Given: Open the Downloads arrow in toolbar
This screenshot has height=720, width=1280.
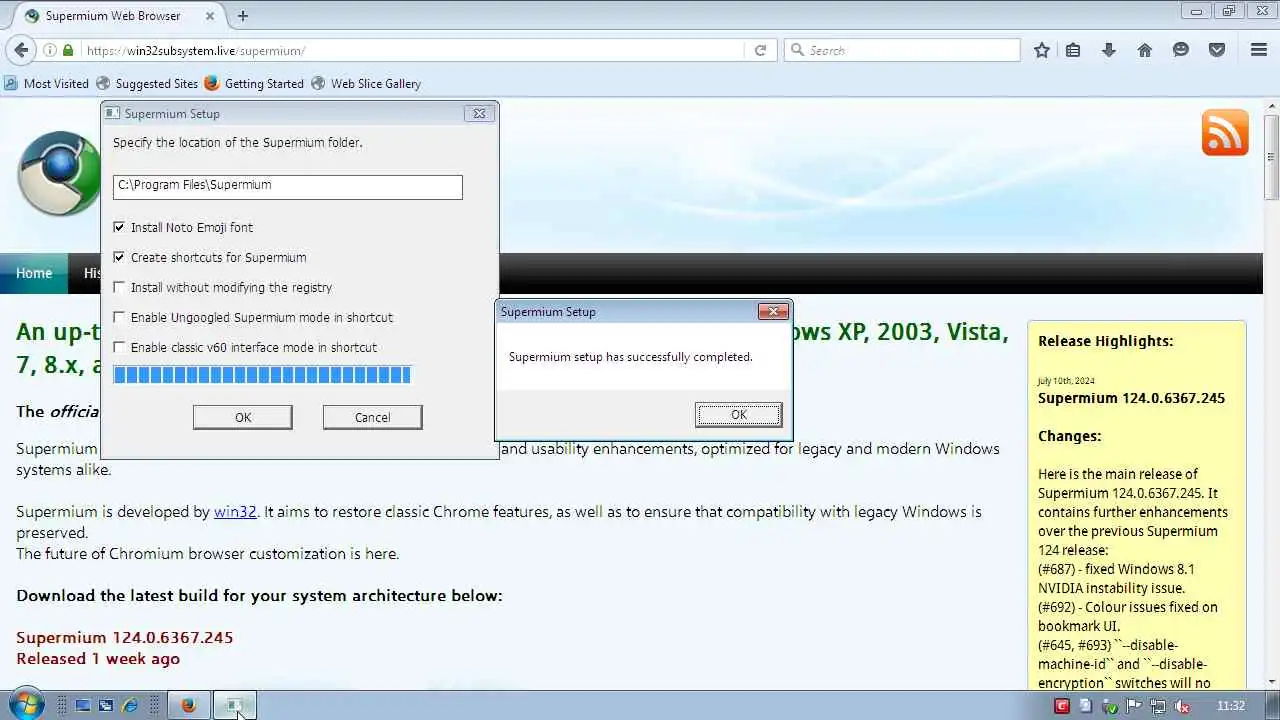Looking at the screenshot, I should 1108,50.
